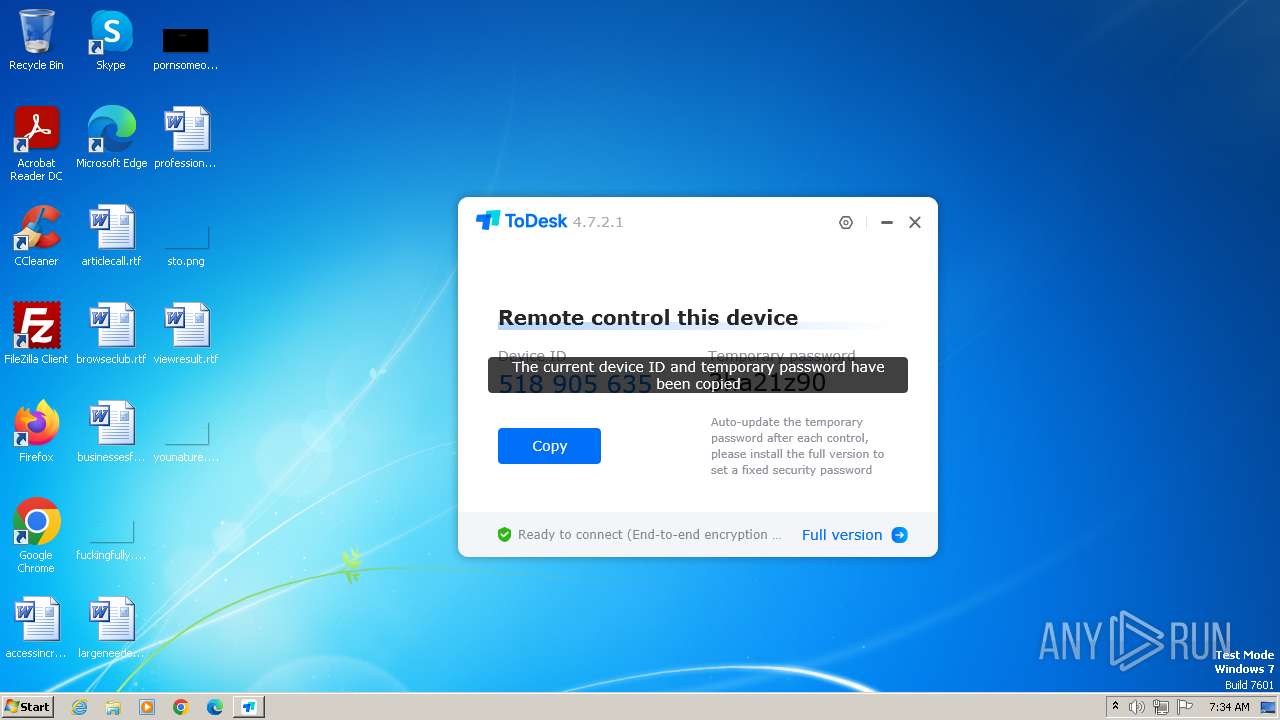Click the volume speaker tray icon

(x=1137, y=707)
